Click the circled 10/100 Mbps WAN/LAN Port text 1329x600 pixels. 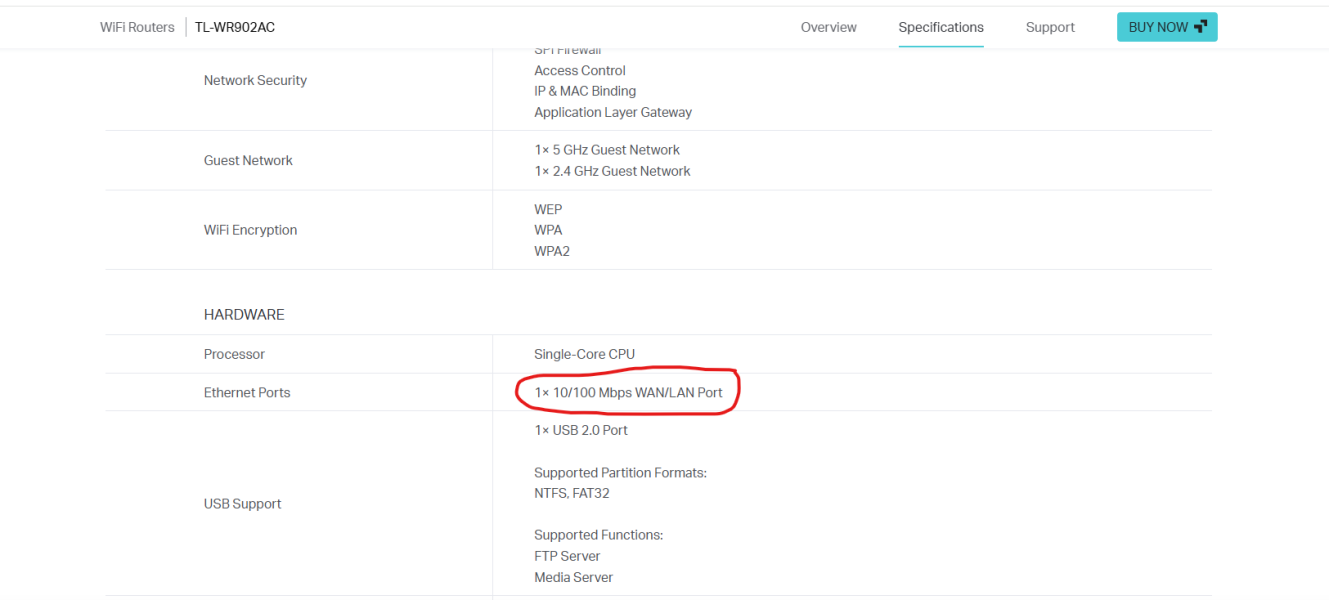pos(628,393)
